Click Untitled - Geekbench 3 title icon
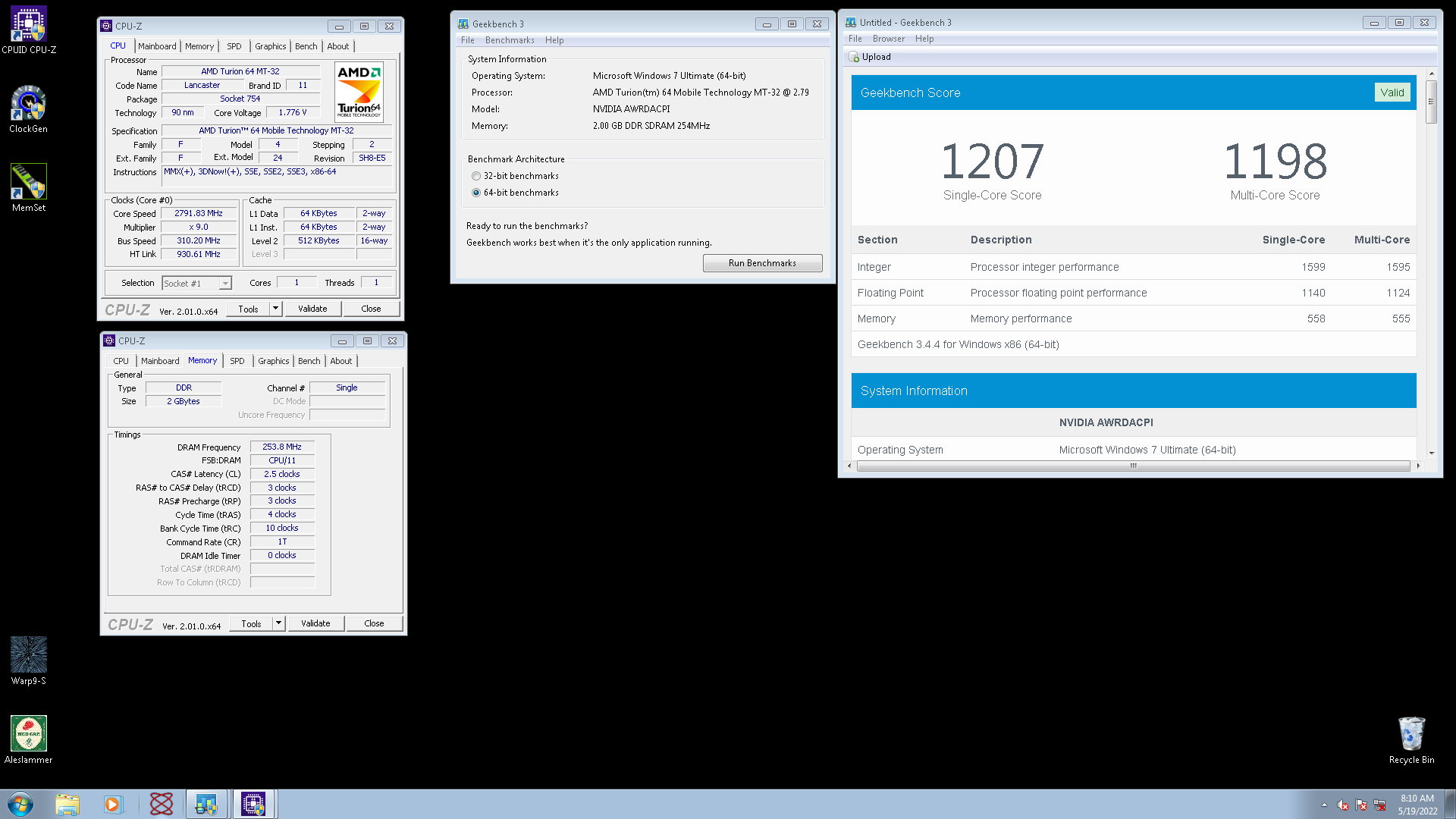 point(851,23)
